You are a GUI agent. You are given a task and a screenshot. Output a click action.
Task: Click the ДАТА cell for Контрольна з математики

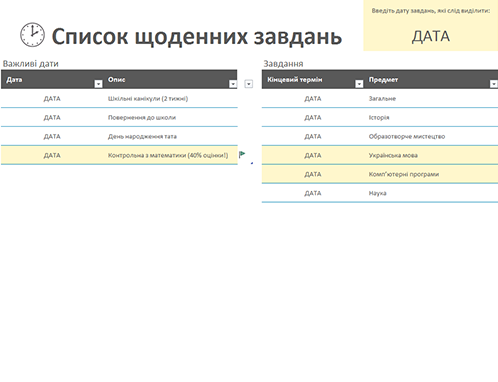[x=52, y=155]
